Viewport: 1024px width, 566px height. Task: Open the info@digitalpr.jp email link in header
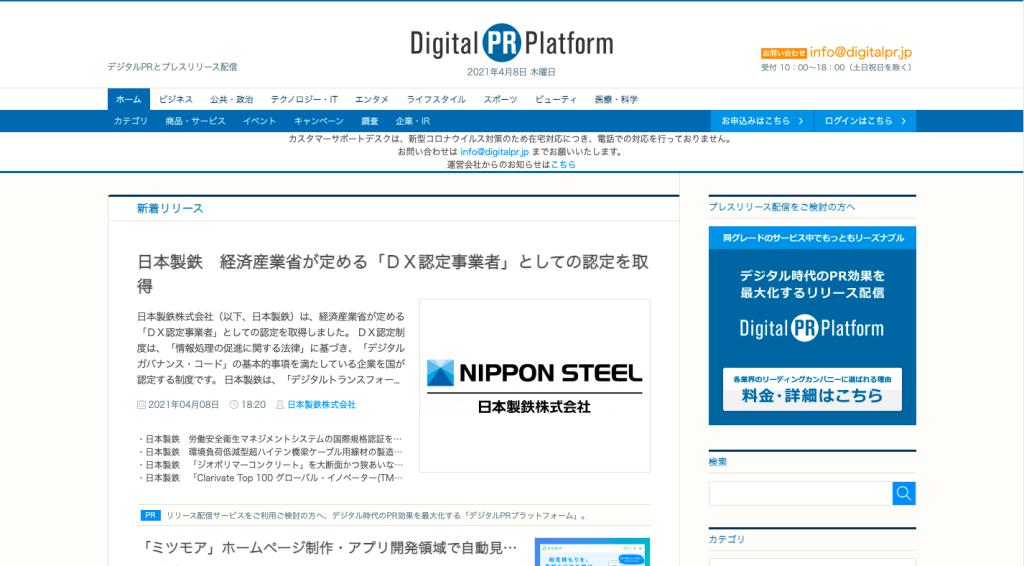(x=861, y=52)
